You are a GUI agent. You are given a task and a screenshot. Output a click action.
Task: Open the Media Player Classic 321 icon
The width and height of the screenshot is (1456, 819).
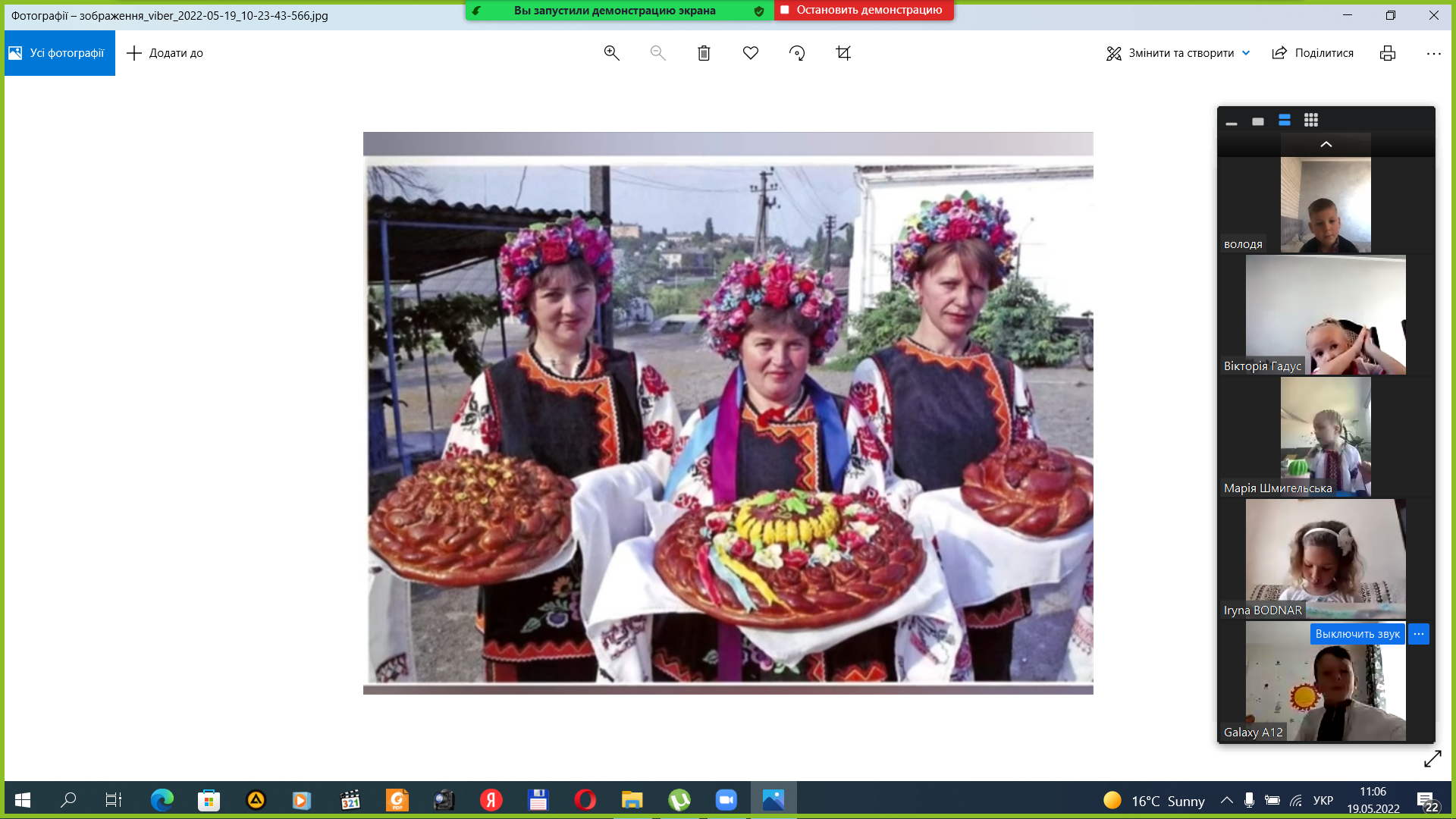click(350, 800)
